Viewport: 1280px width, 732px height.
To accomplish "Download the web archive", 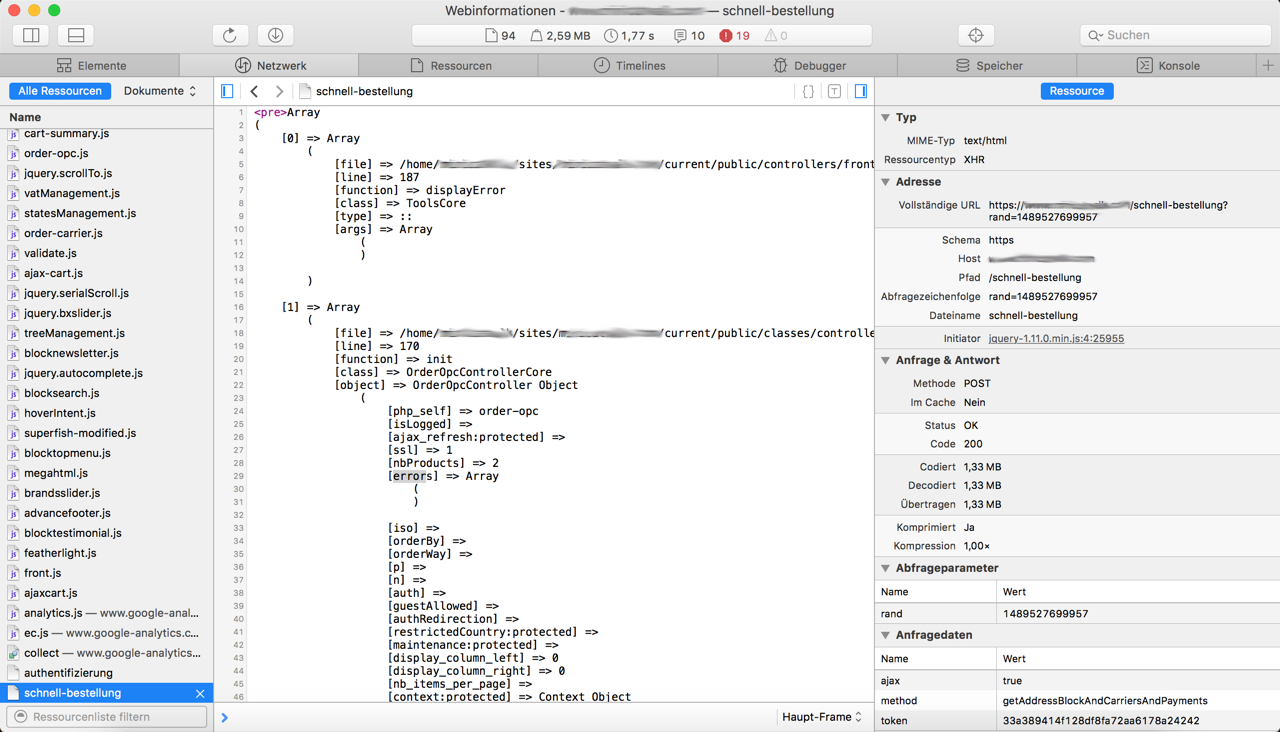I will tap(275, 35).
